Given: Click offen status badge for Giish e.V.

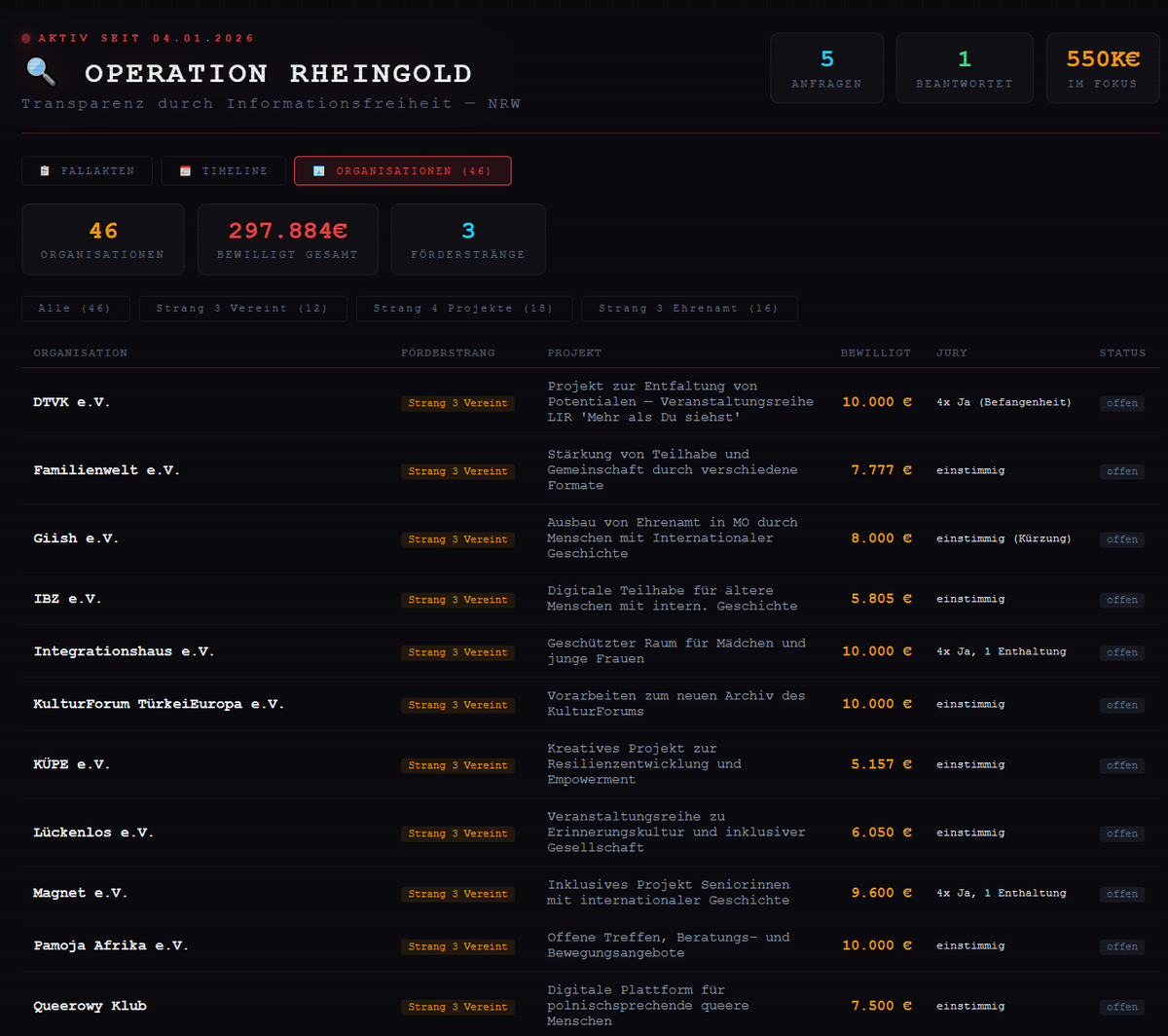Looking at the screenshot, I should tap(1122, 539).
